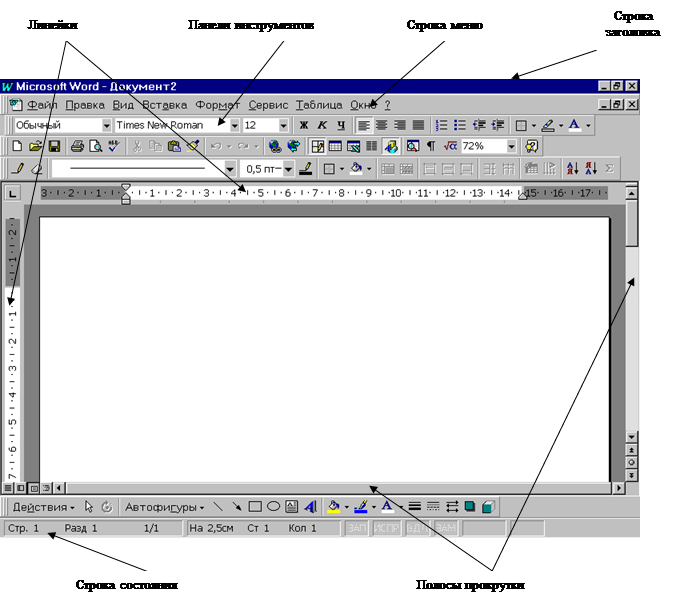Click vertical scrollbar down arrow
Image resolution: width=683 pixels, height=610 pixels.
[x=632, y=437]
